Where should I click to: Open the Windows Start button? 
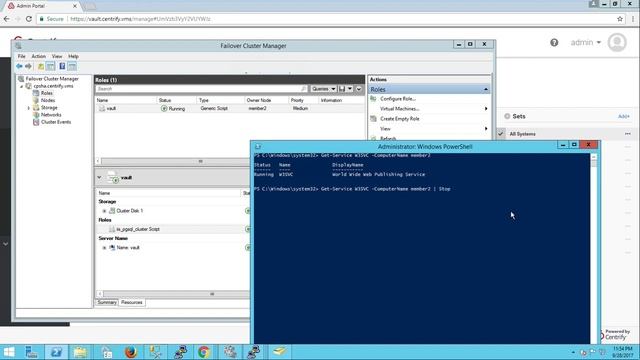(x=9, y=352)
